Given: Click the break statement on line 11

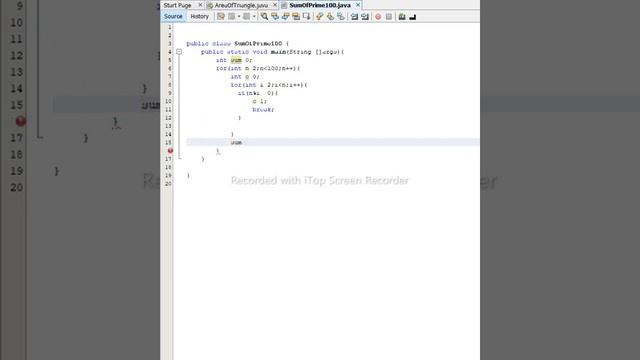Looking at the screenshot, I should [x=263, y=109].
